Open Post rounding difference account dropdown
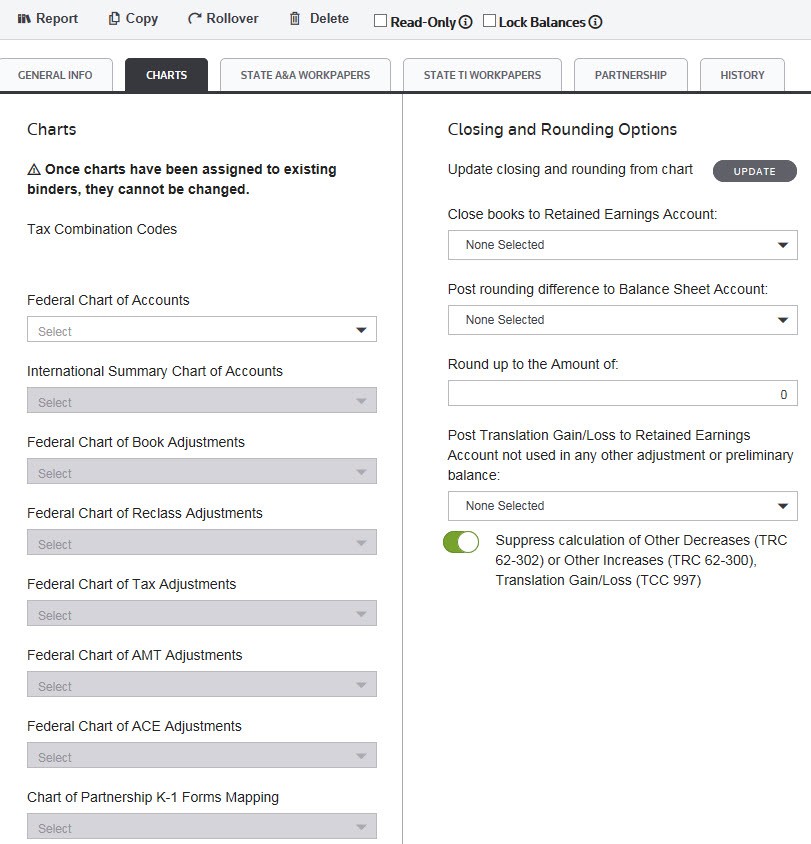811x844 pixels. pos(622,319)
